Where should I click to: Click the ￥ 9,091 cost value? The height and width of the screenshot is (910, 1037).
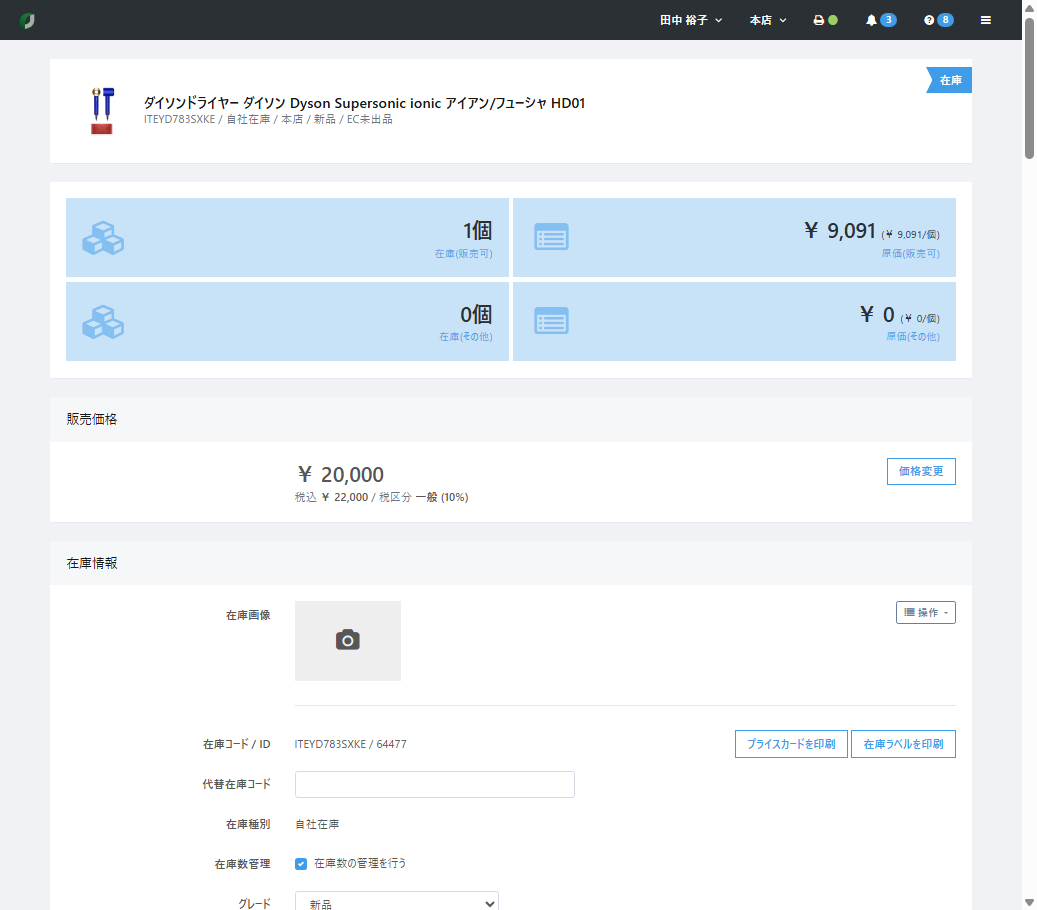(840, 230)
